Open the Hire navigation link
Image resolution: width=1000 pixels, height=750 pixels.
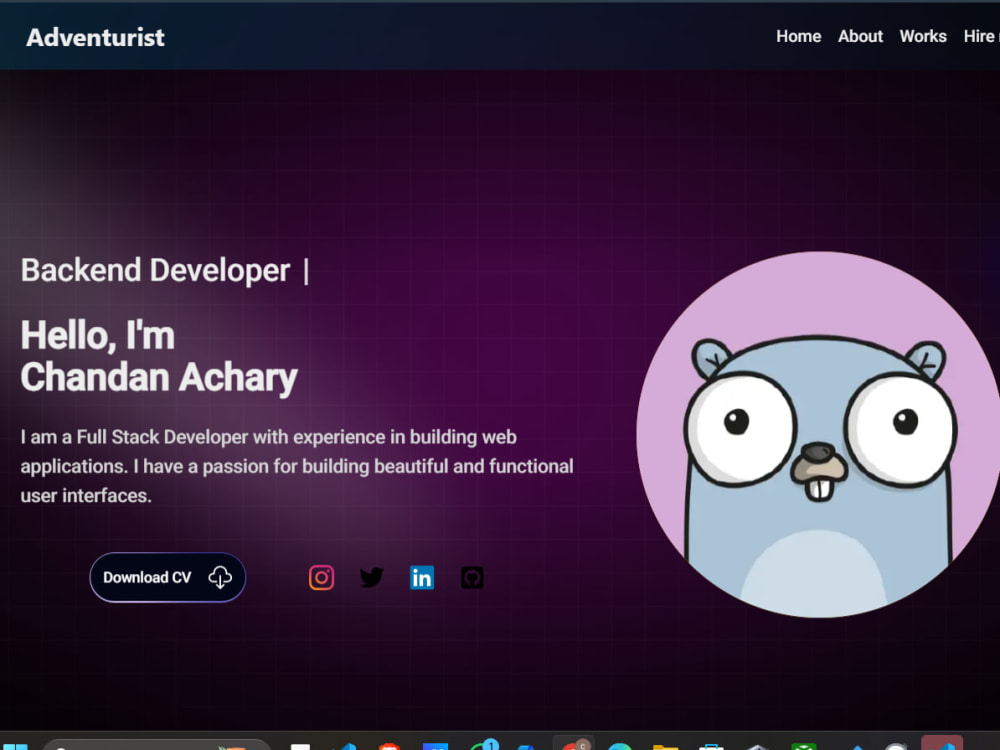coord(981,36)
